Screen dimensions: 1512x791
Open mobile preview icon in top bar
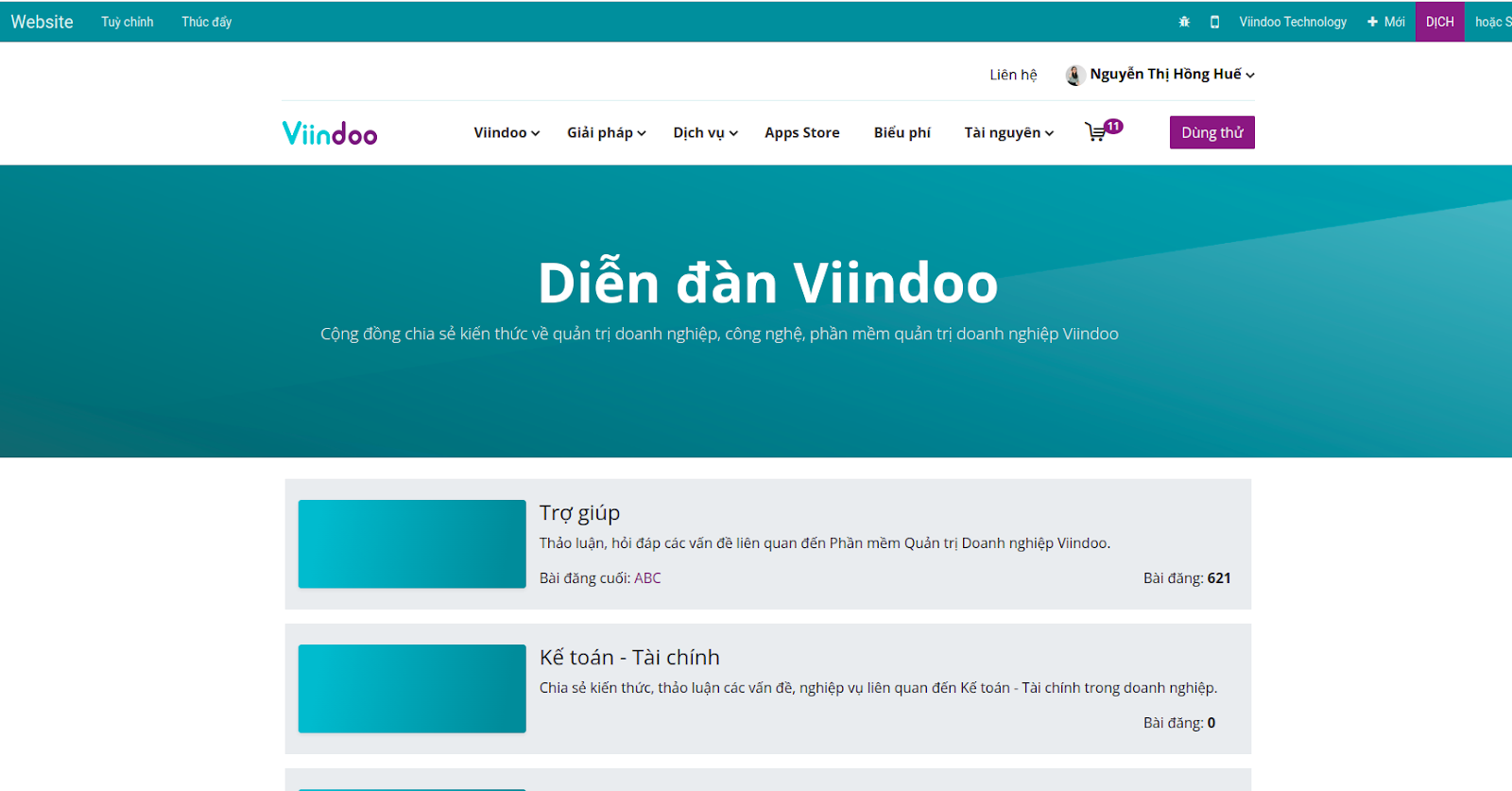pyautogui.click(x=1214, y=22)
